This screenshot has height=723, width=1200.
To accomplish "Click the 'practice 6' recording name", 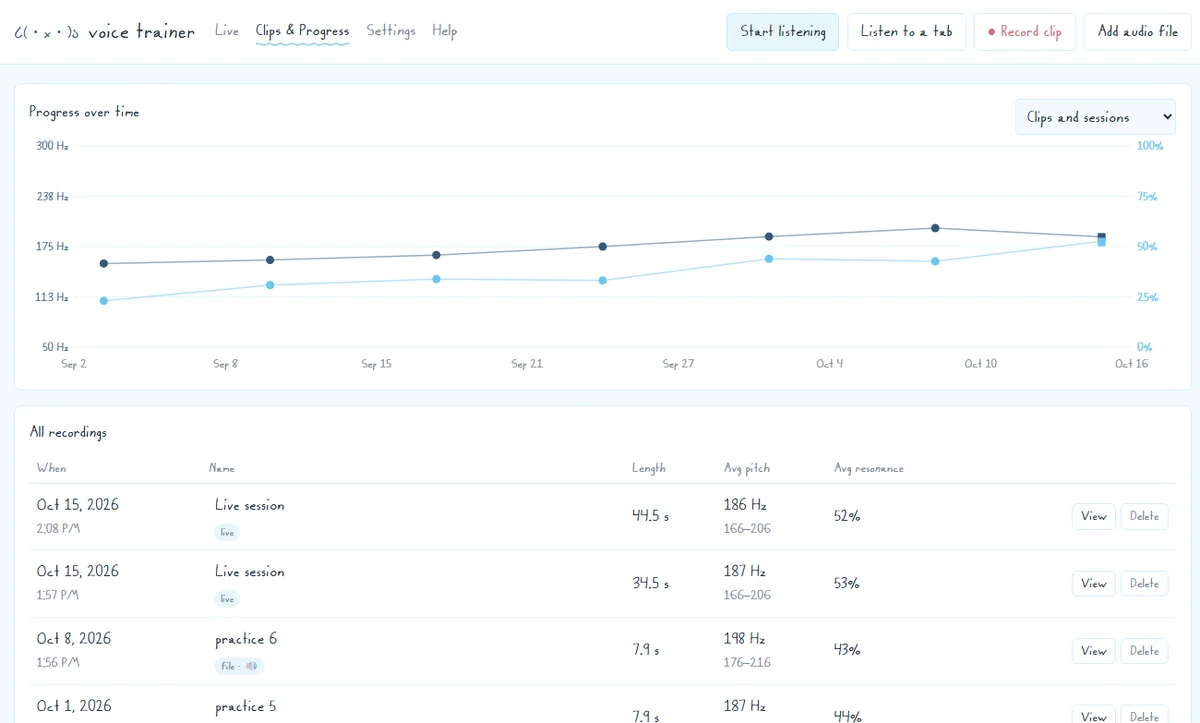I will (246, 639).
